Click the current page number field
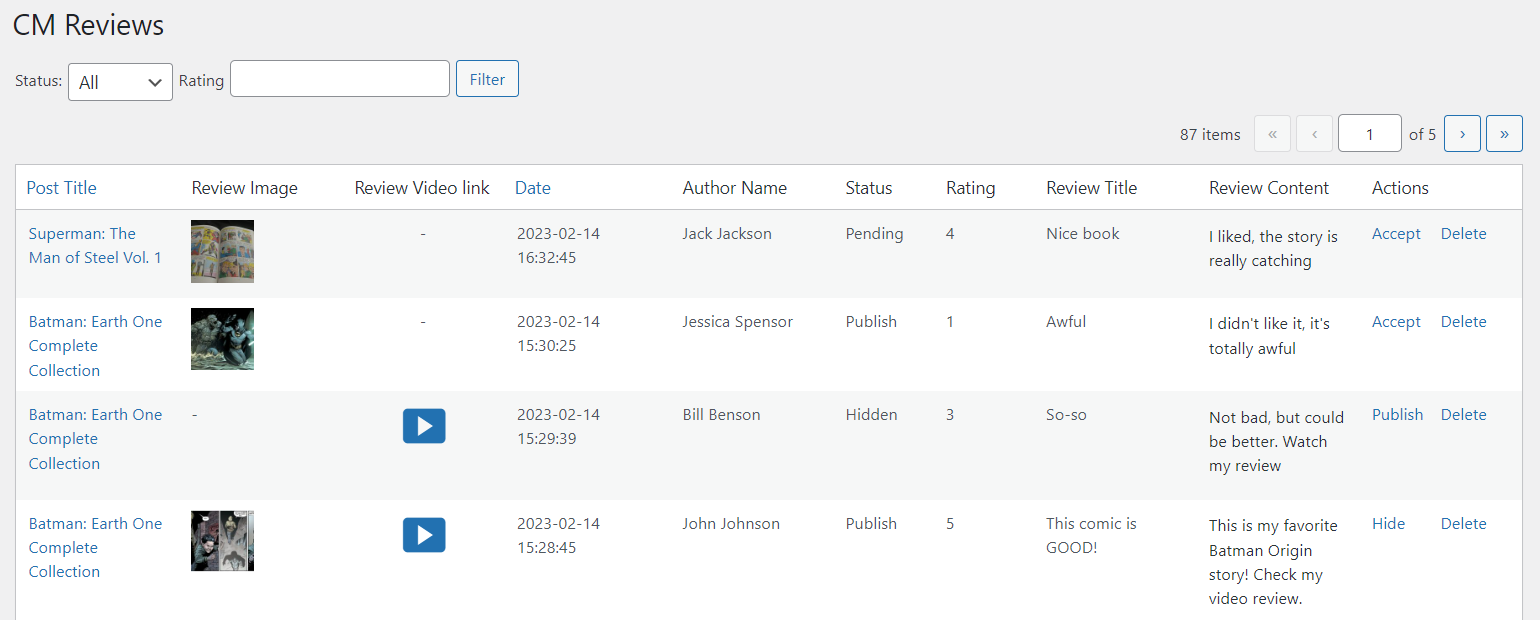Viewport: 1540px width, 620px height. 1369,134
